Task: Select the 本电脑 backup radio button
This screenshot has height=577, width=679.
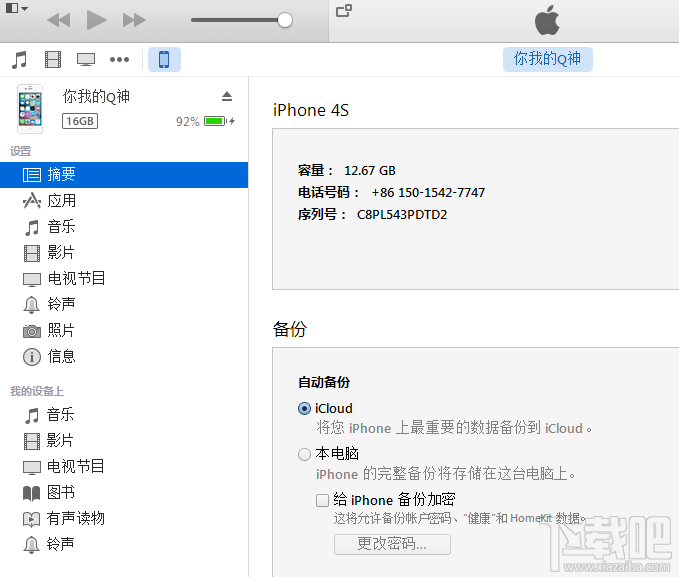Action: pos(304,454)
